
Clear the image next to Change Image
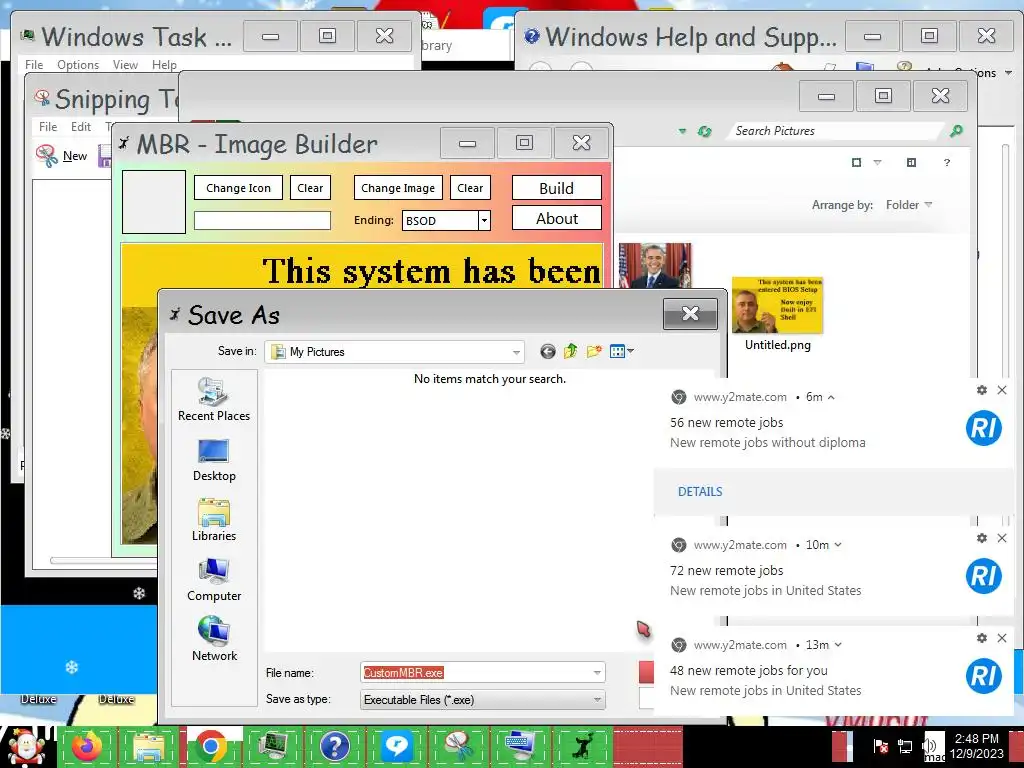point(470,188)
